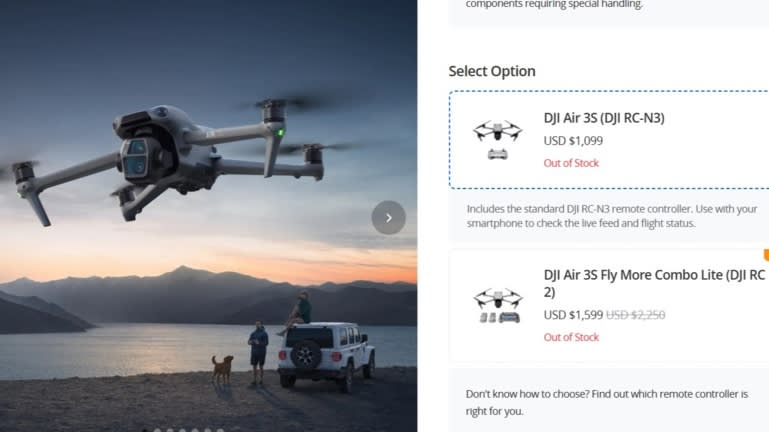Image resolution: width=769 pixels, height=432 pixels.
Task: Advance to the next product photo with the arrow
Action: coord(388,217)
